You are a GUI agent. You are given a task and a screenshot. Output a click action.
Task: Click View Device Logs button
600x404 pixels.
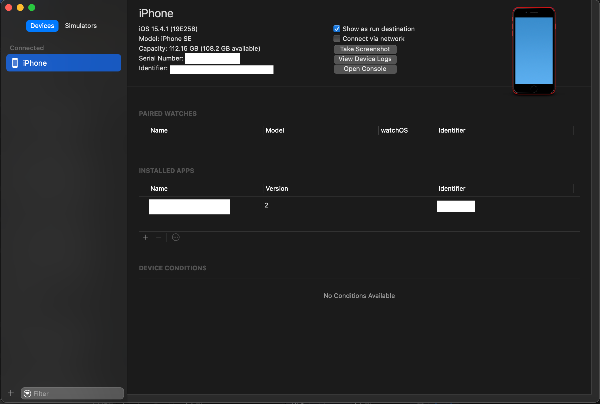click(365, 59)
